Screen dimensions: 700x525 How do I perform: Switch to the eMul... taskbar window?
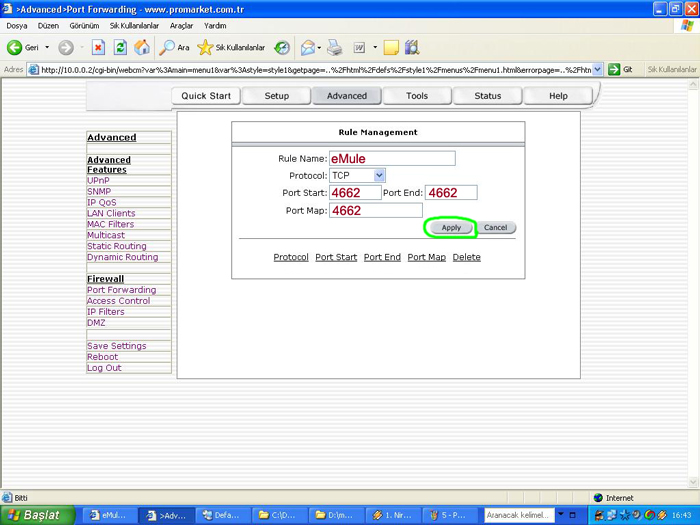(109, 515)
